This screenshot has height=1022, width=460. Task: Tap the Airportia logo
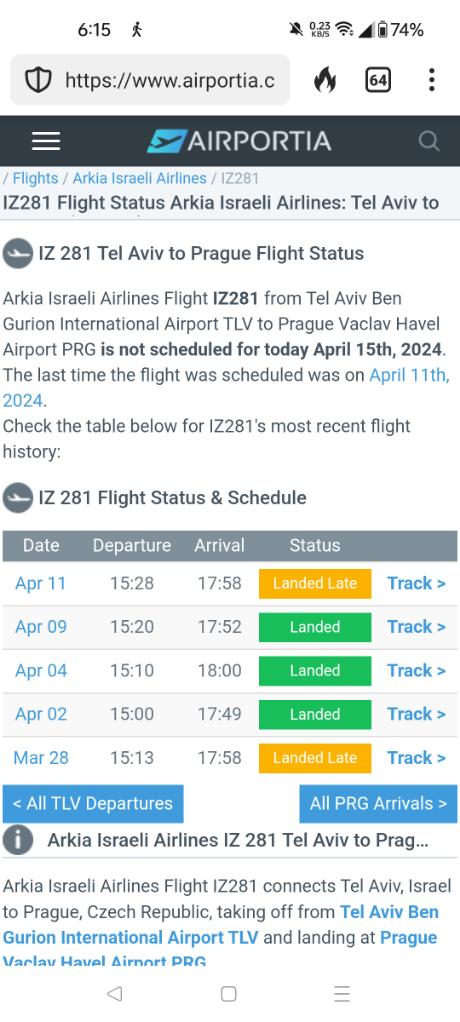(x=239, y=141)
